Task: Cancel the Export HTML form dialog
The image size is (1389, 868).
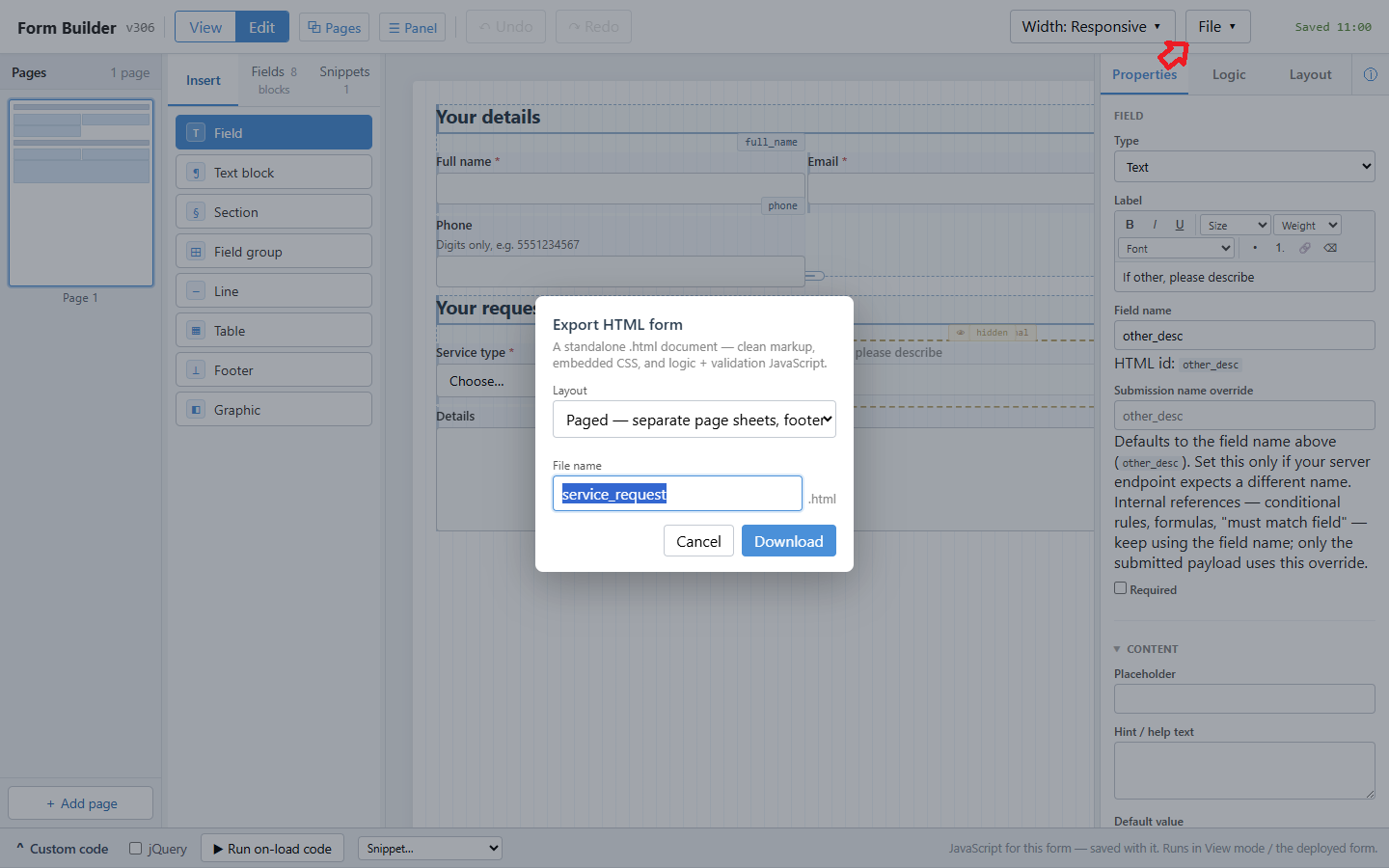Action: 698,541
